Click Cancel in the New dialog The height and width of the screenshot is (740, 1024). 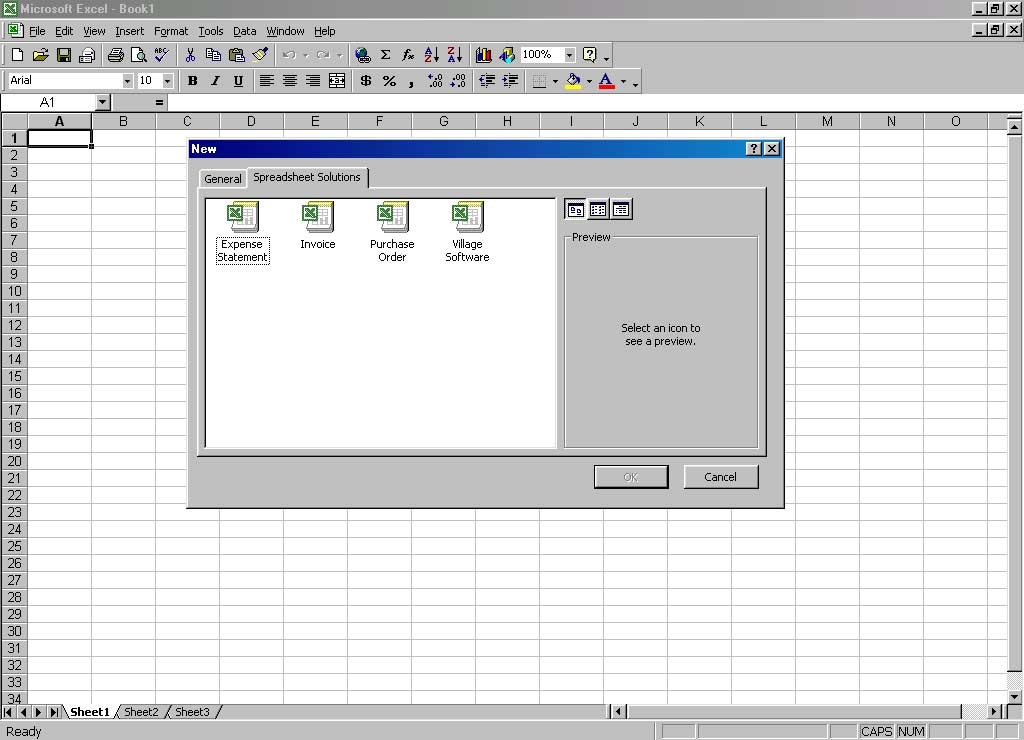(721, 477)
